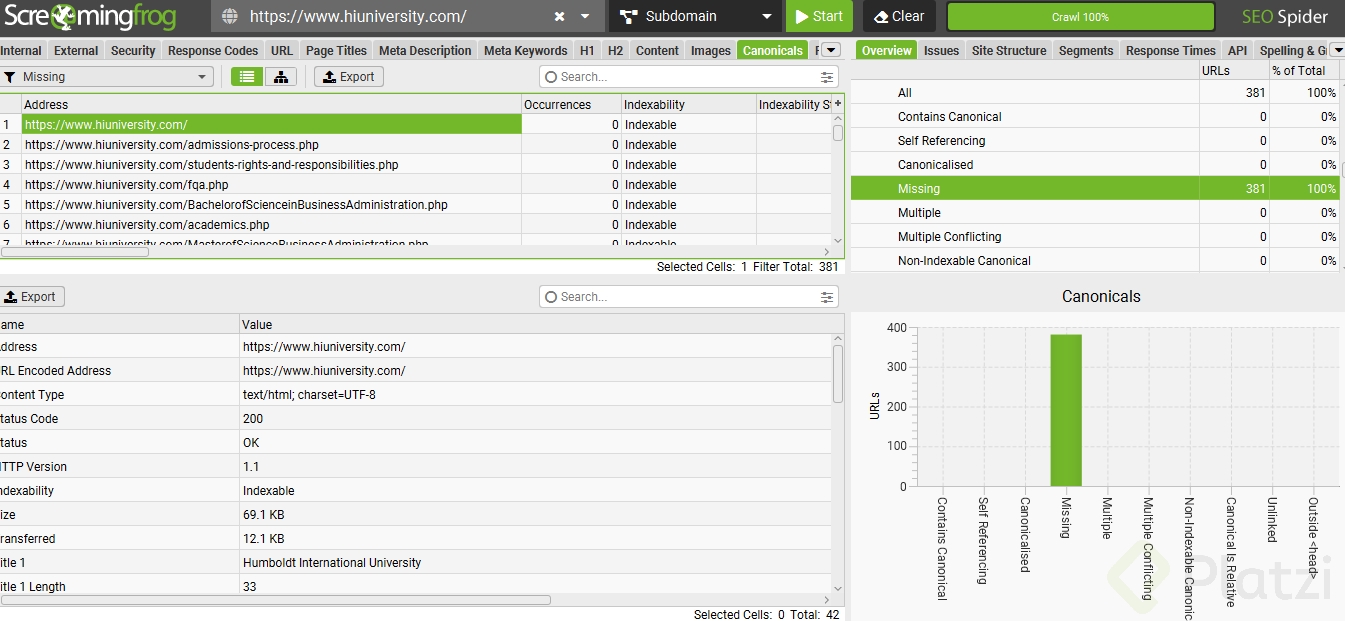Click the globe icon beside the URL
Image resolution: width=1345 pixels, height=621 pixels.
point(230,17)
